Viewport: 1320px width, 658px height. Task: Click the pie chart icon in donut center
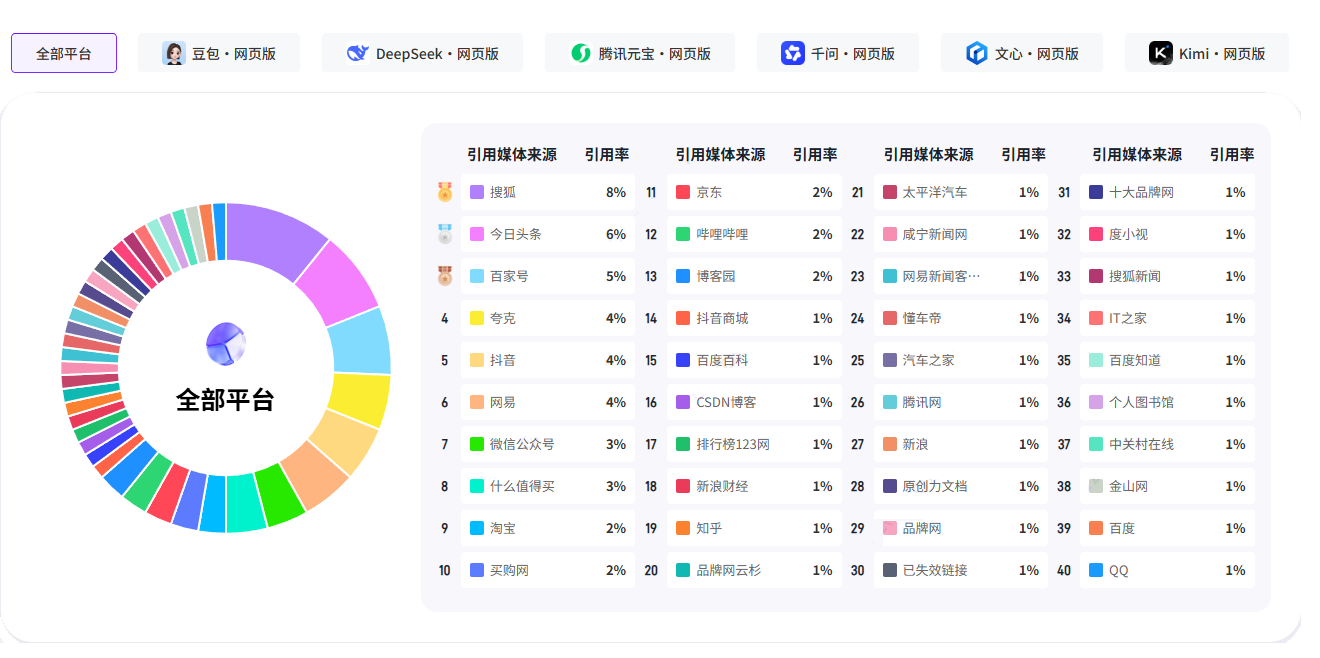(226, 345)
